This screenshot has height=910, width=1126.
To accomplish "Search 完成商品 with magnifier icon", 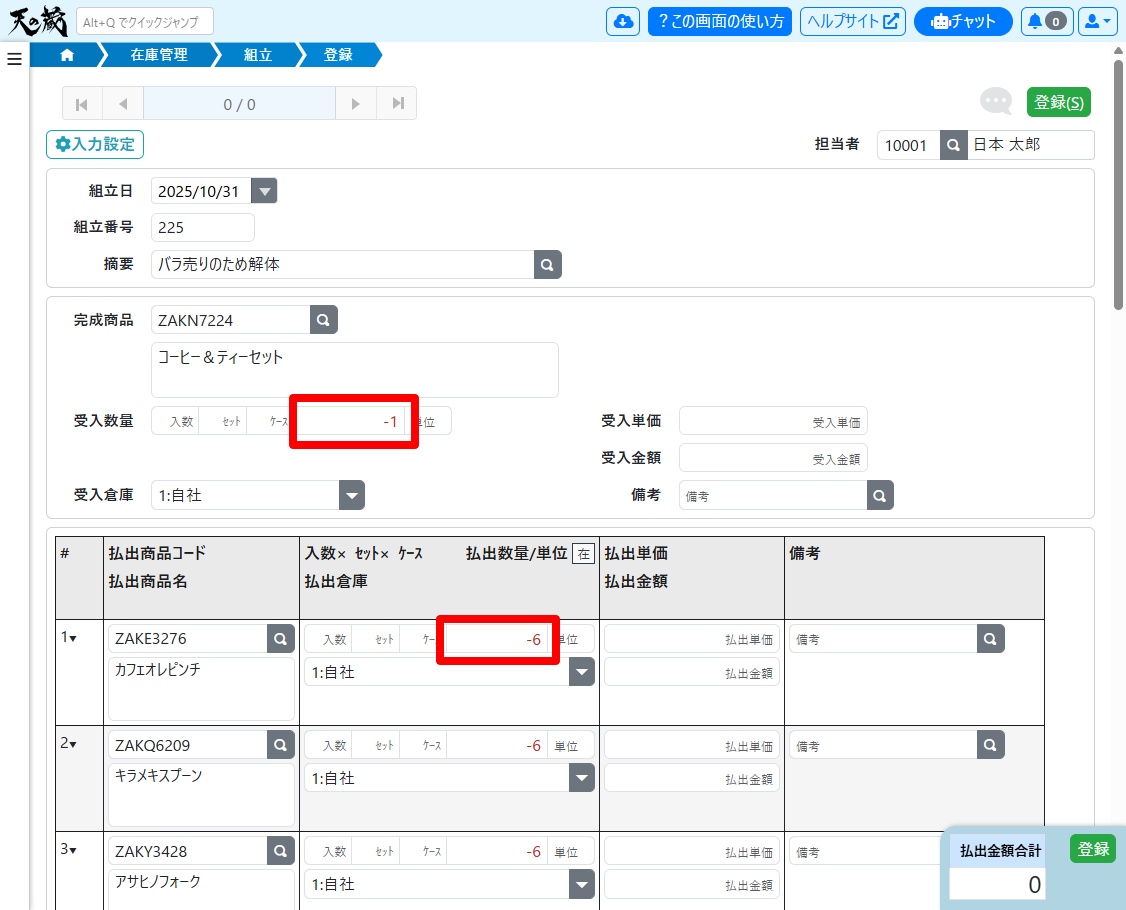I will 323,320.
